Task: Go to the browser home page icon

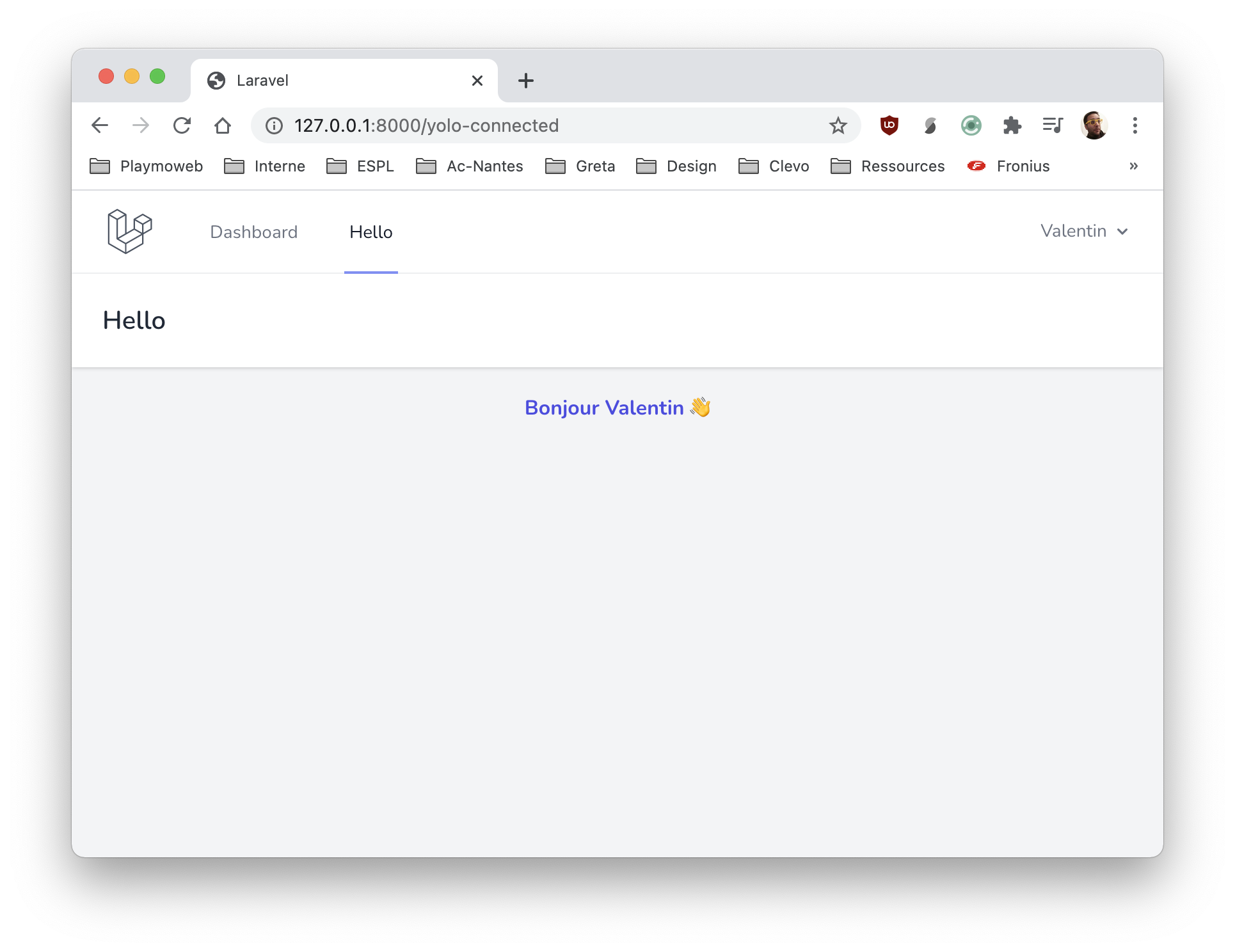Action: click(223, 125)
